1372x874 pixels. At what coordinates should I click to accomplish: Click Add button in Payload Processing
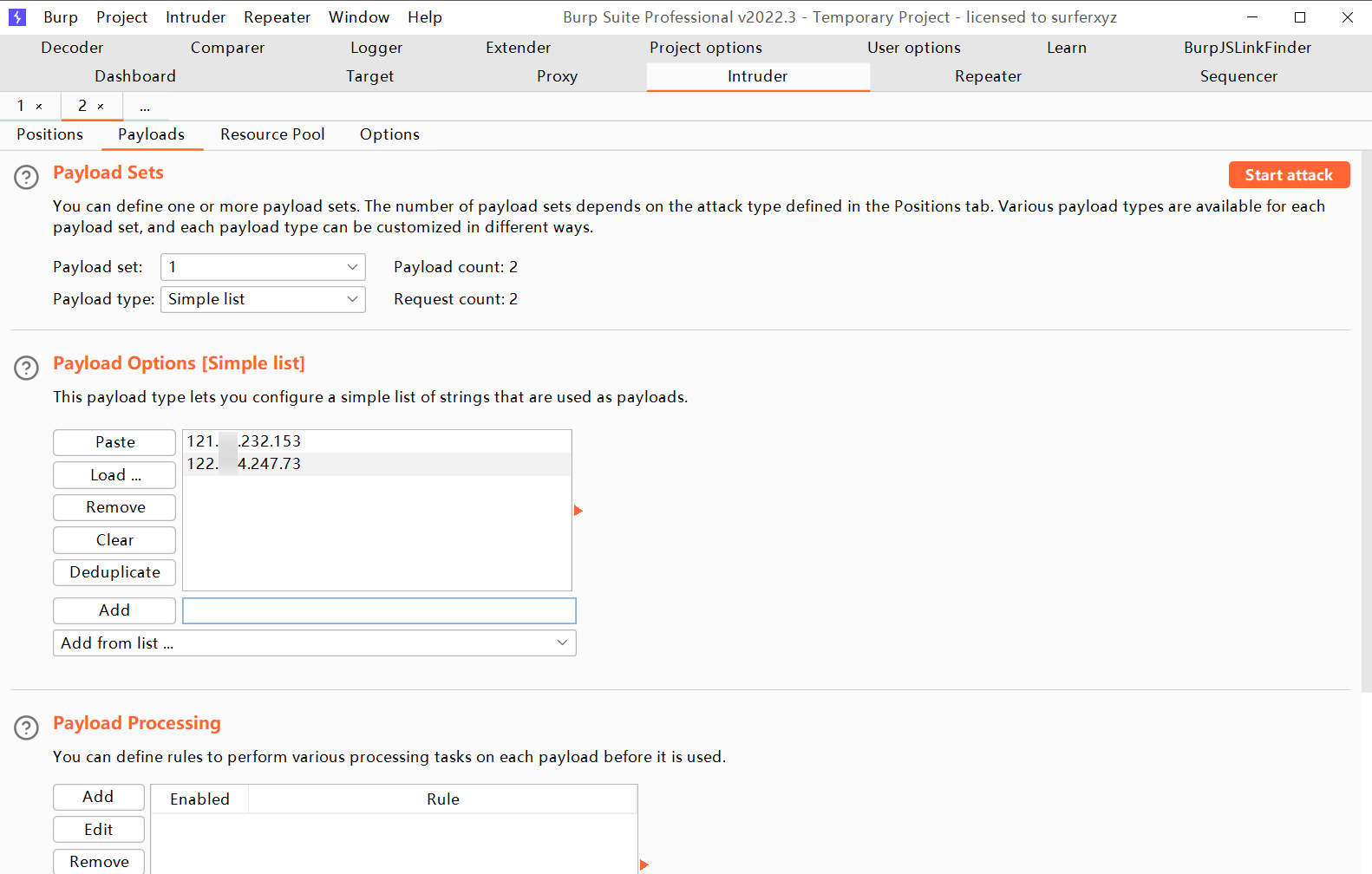(x=99, y=797)
